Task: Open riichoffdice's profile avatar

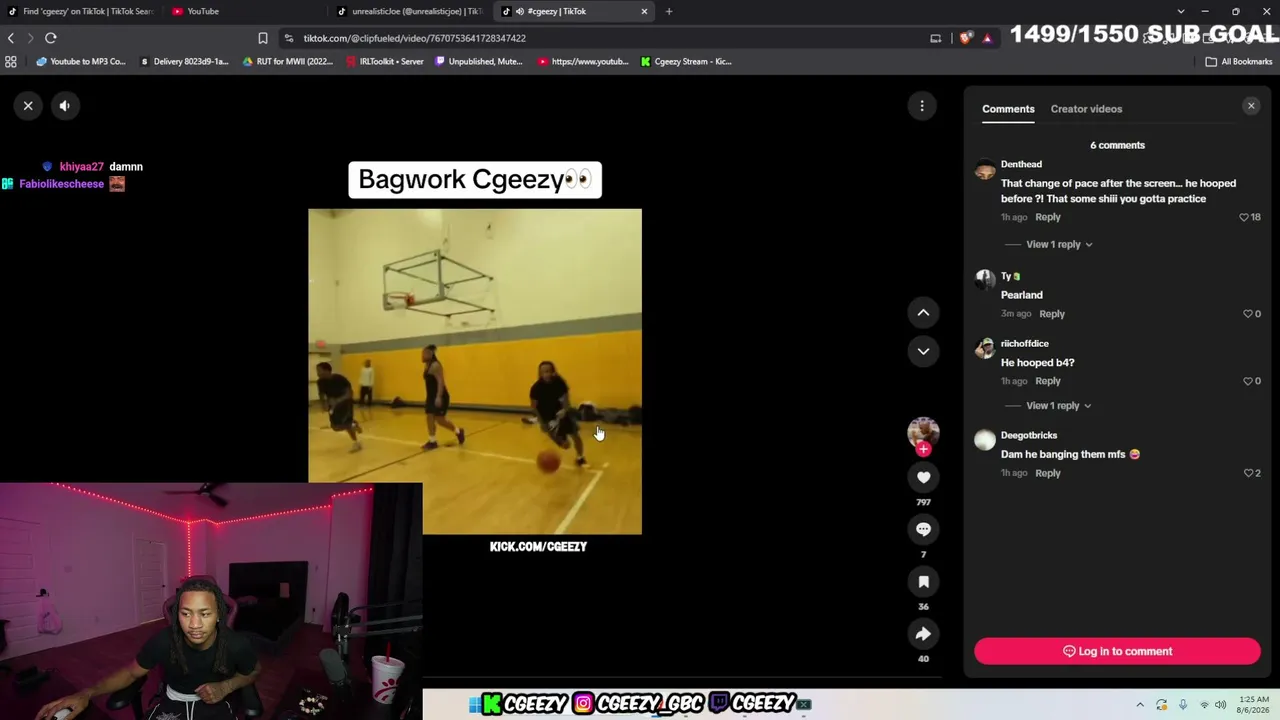Action: click(x=985, y=348)
